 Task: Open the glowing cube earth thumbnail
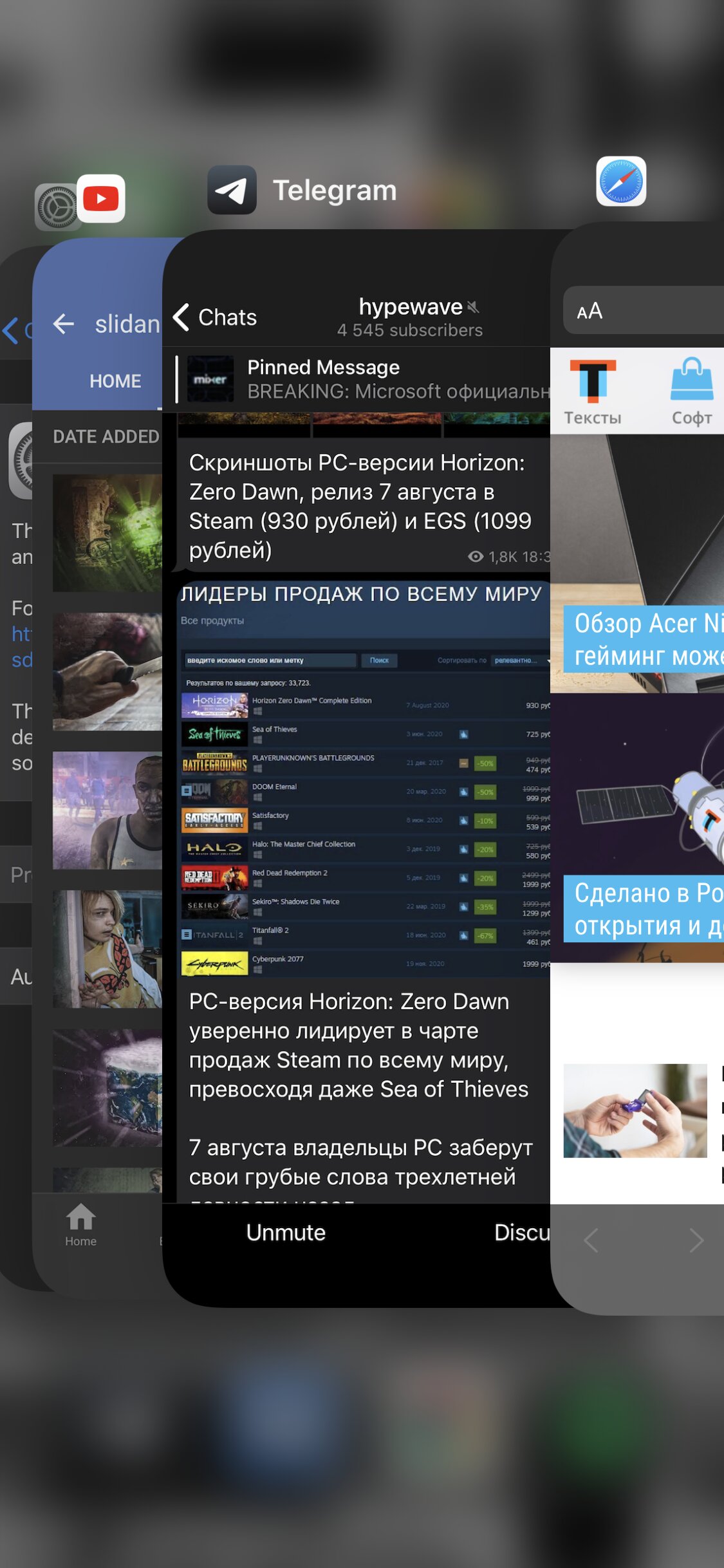click(x=107, y=1088)
